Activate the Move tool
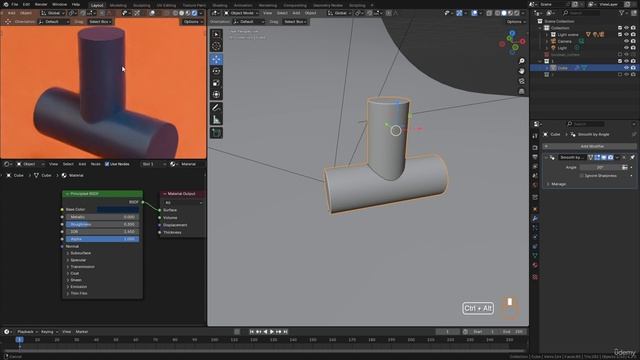The width and height of the screenshot is (640, 360). (x=216, y=59)
